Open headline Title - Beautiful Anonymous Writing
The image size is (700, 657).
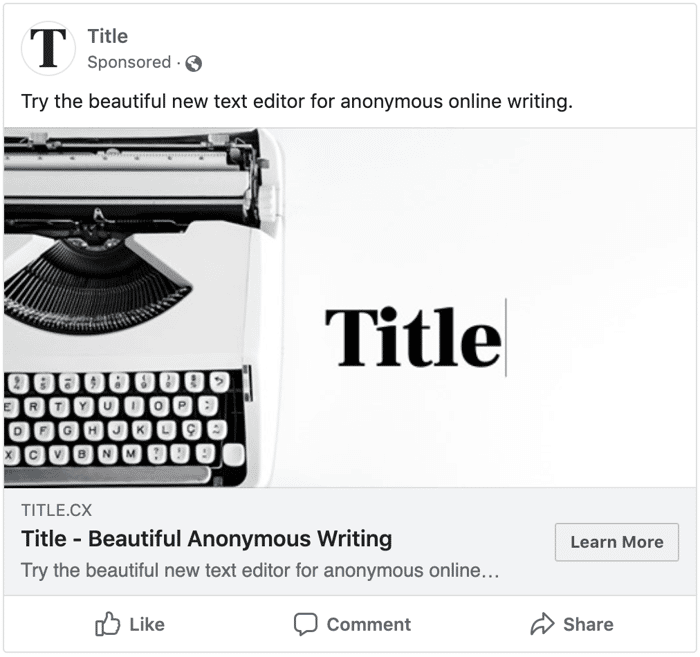point(207,538)
